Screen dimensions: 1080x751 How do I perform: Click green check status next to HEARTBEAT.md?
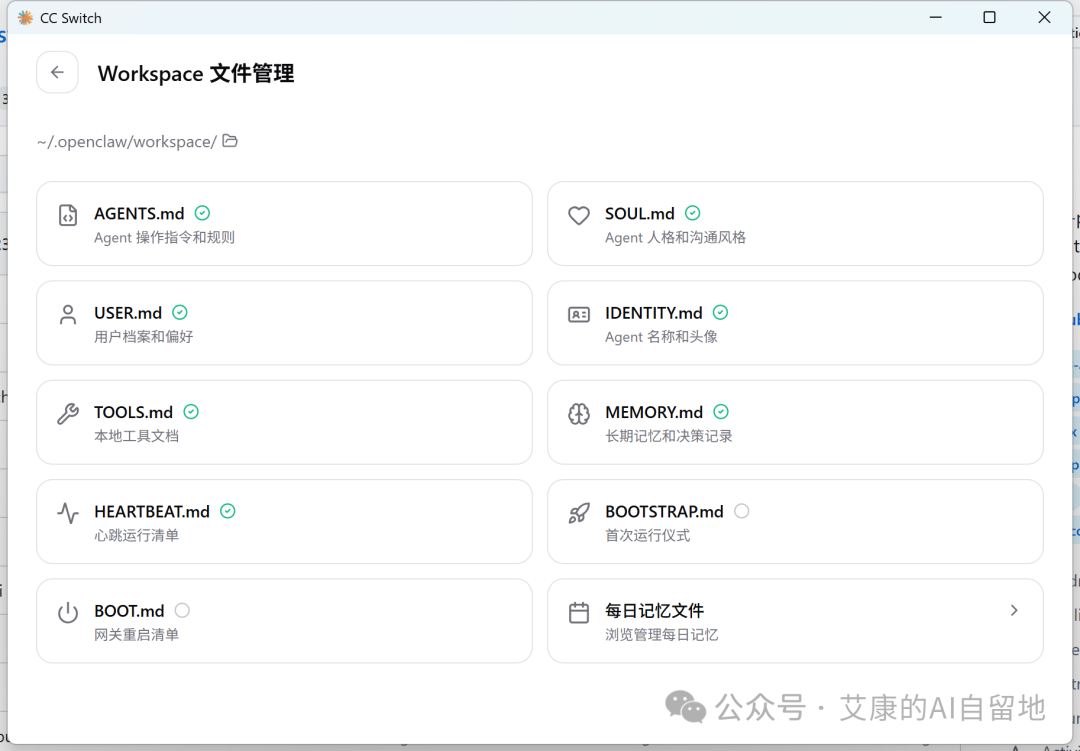228,511
